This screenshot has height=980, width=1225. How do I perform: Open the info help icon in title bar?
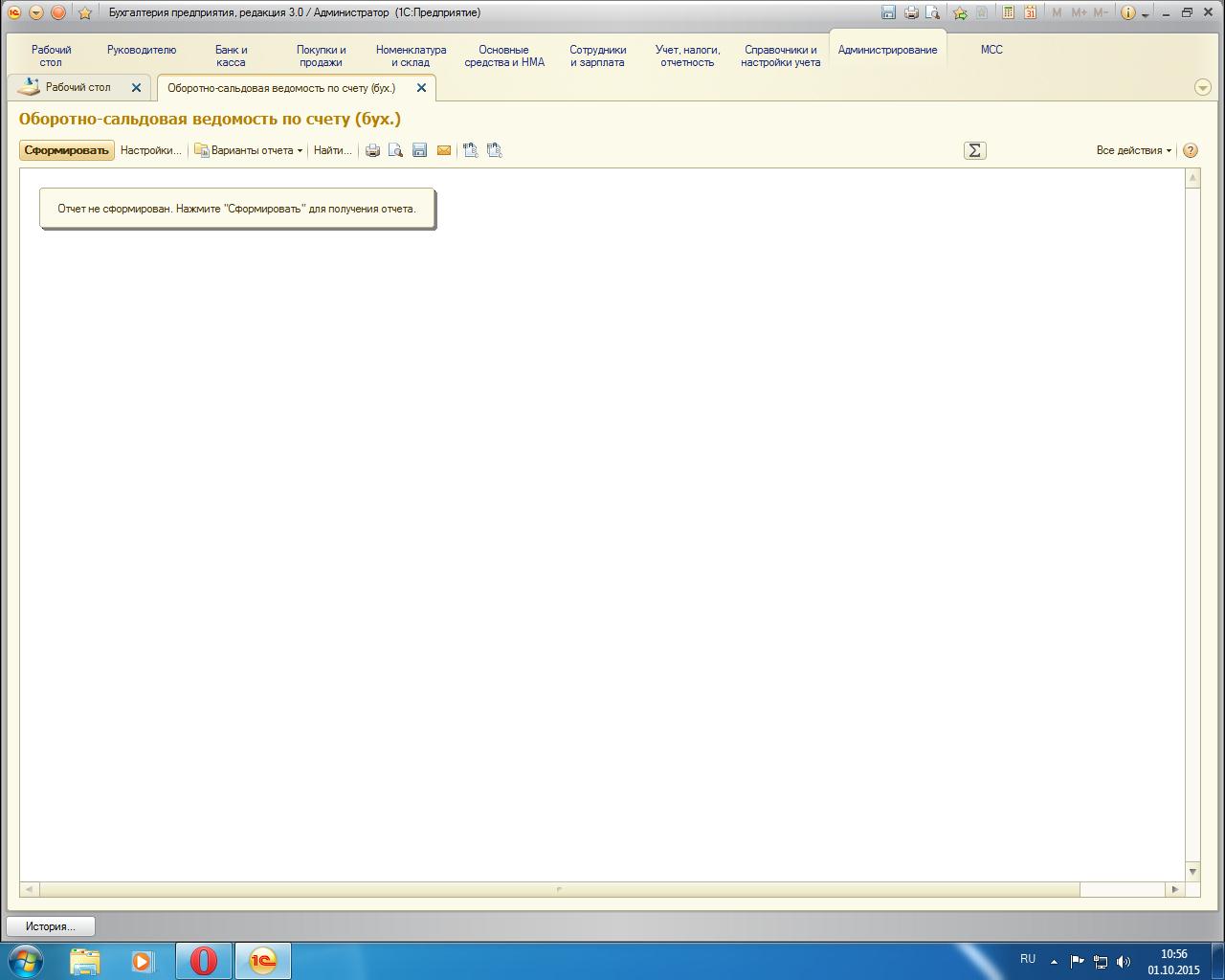[1127, 12]
